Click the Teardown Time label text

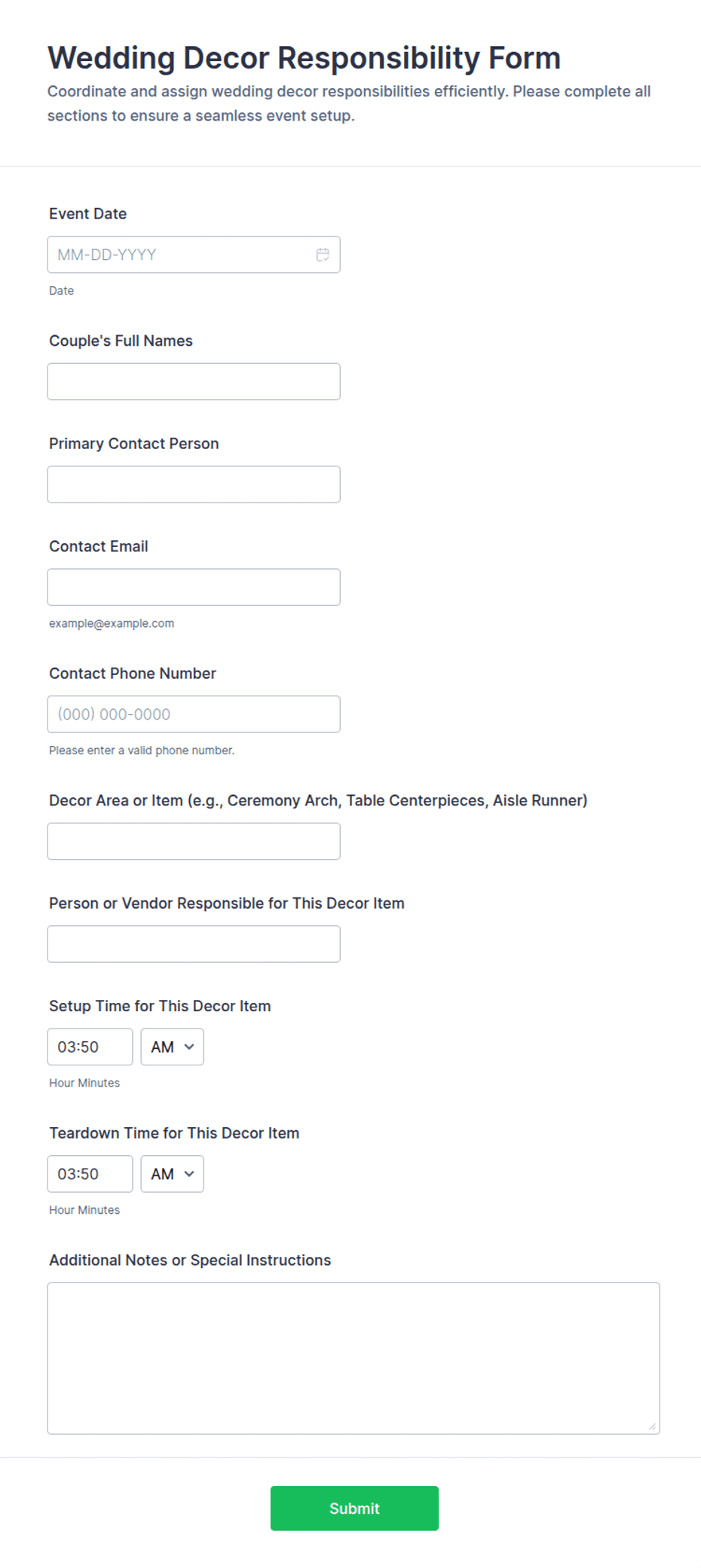click(174, 1133)
